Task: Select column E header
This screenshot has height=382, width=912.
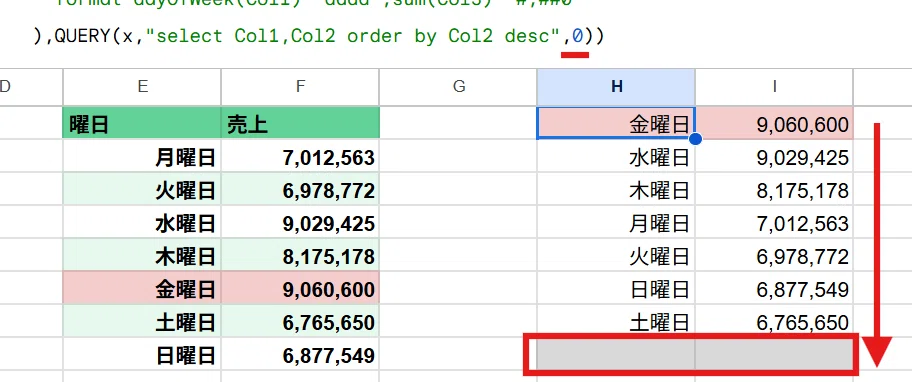Action: tap(142, 87)
